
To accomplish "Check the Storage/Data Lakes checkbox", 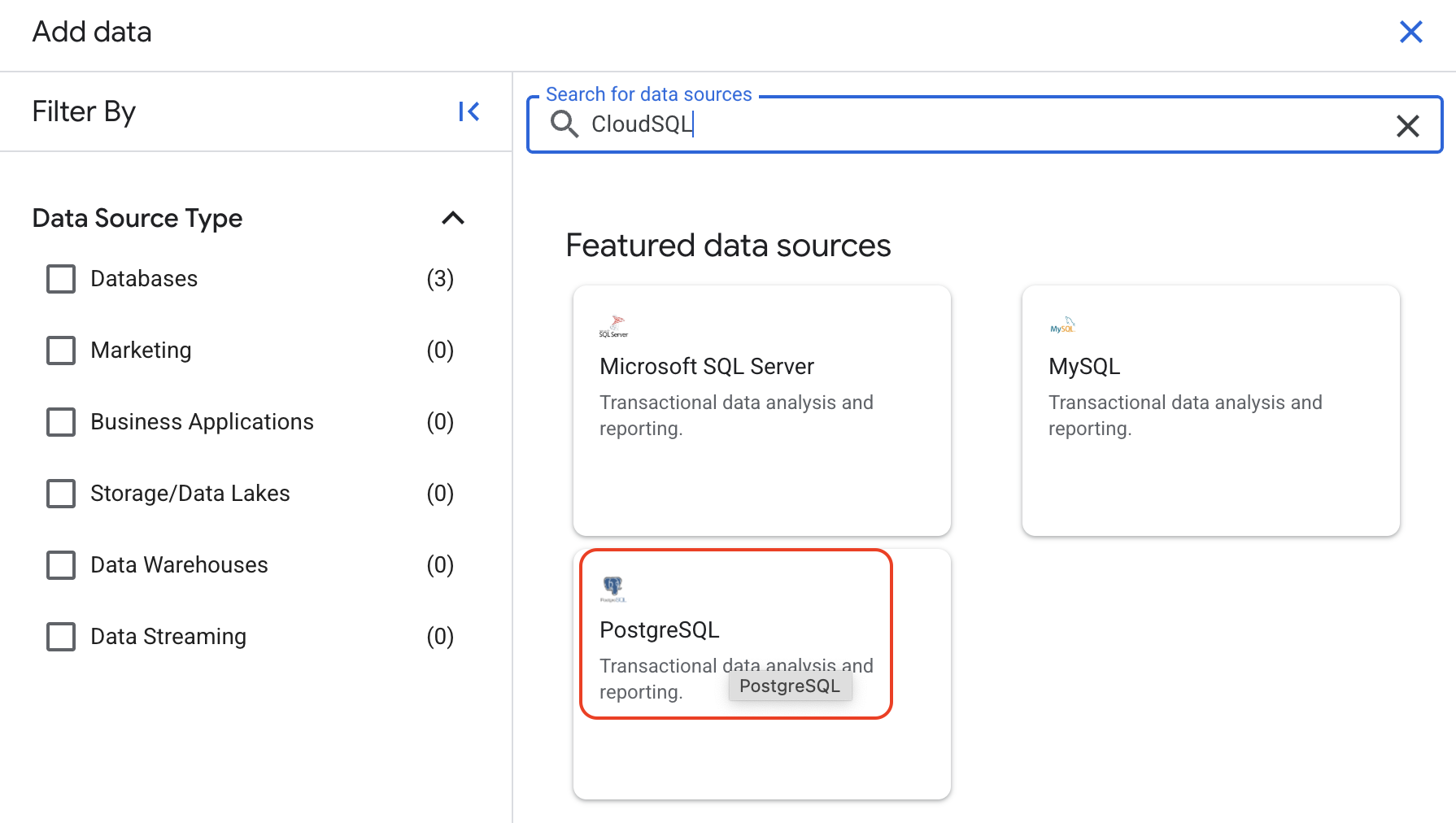I will pos(61,494).
